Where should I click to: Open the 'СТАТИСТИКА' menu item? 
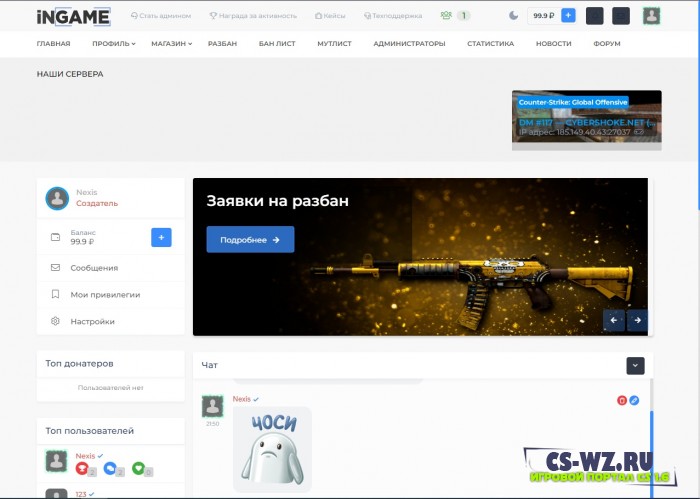click(x=491, y=44)
